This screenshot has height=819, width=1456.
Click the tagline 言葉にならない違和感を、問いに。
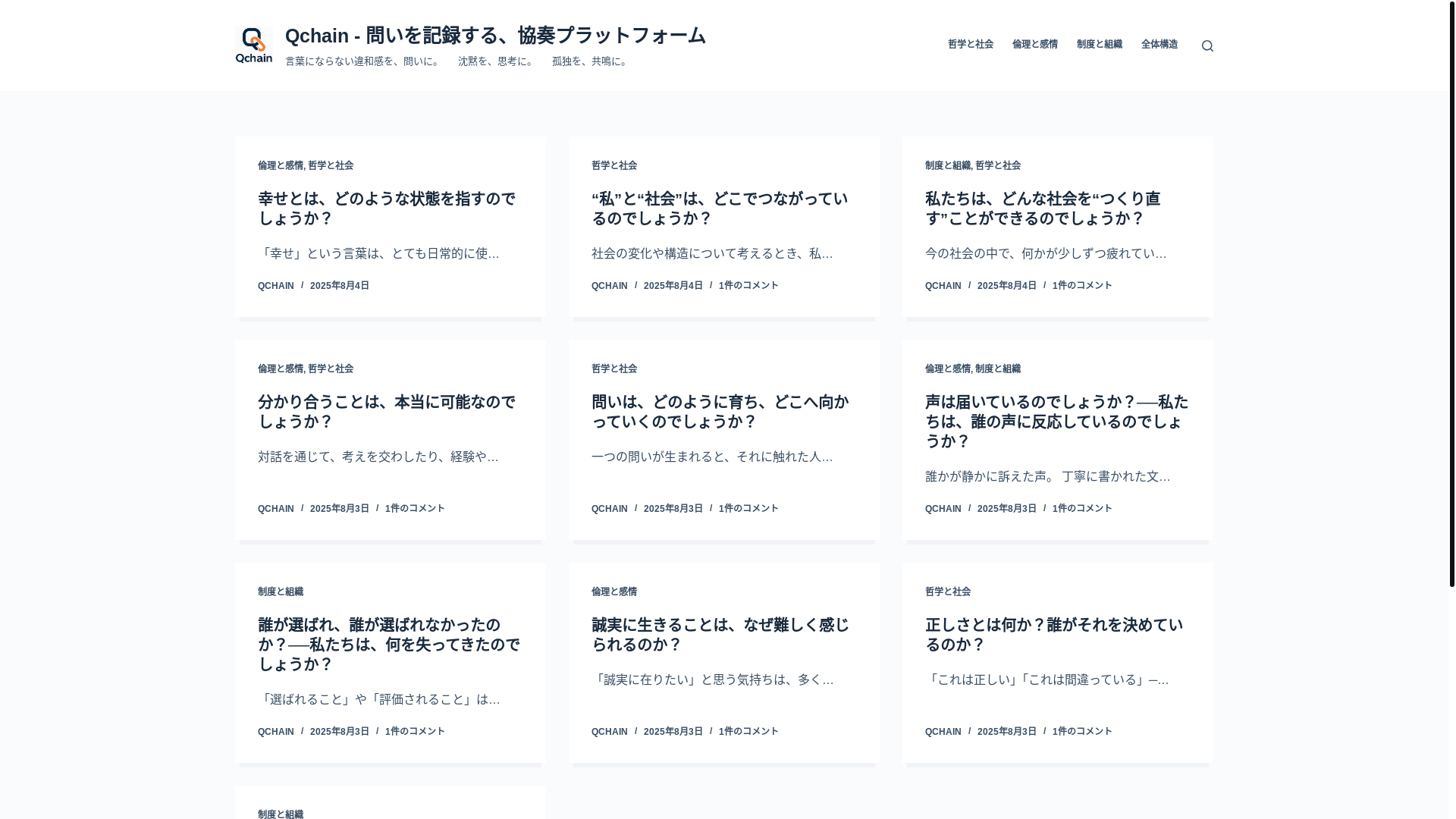click(364, 61)
